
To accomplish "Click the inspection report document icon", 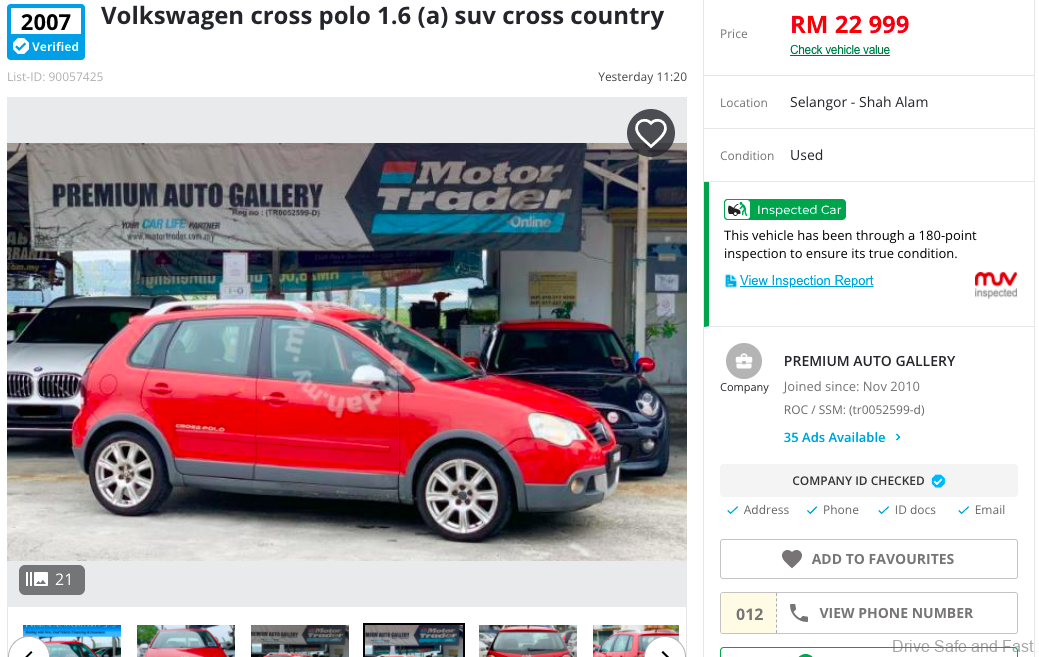I will [x=730, y=281].
